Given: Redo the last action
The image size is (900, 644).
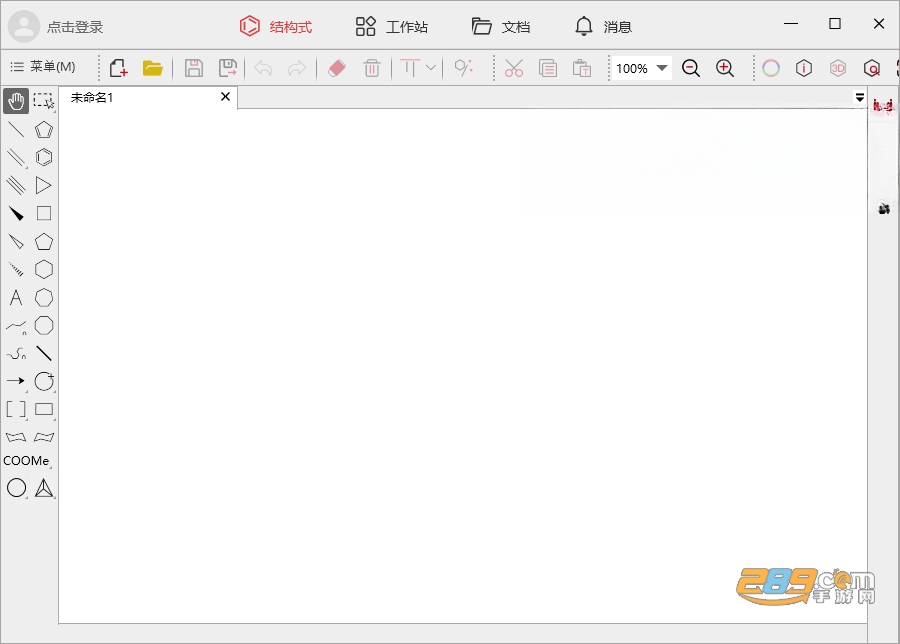Looking at the screenshot, I should [297, 68].
